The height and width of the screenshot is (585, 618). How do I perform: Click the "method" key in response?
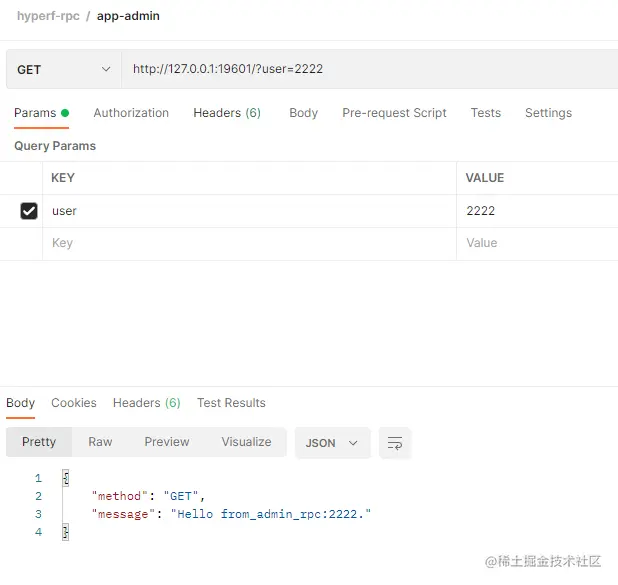coord(119,496)
